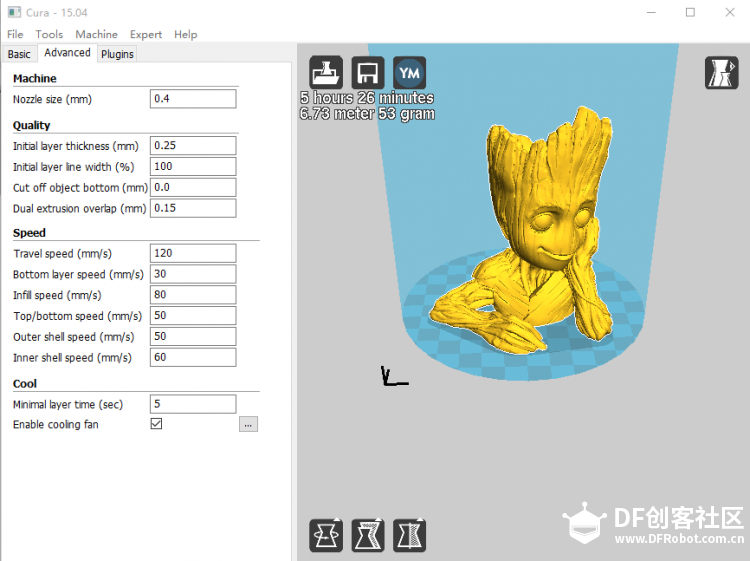
Task: Click the 'Machine' section heading
Action: click(x=34, y=78)
